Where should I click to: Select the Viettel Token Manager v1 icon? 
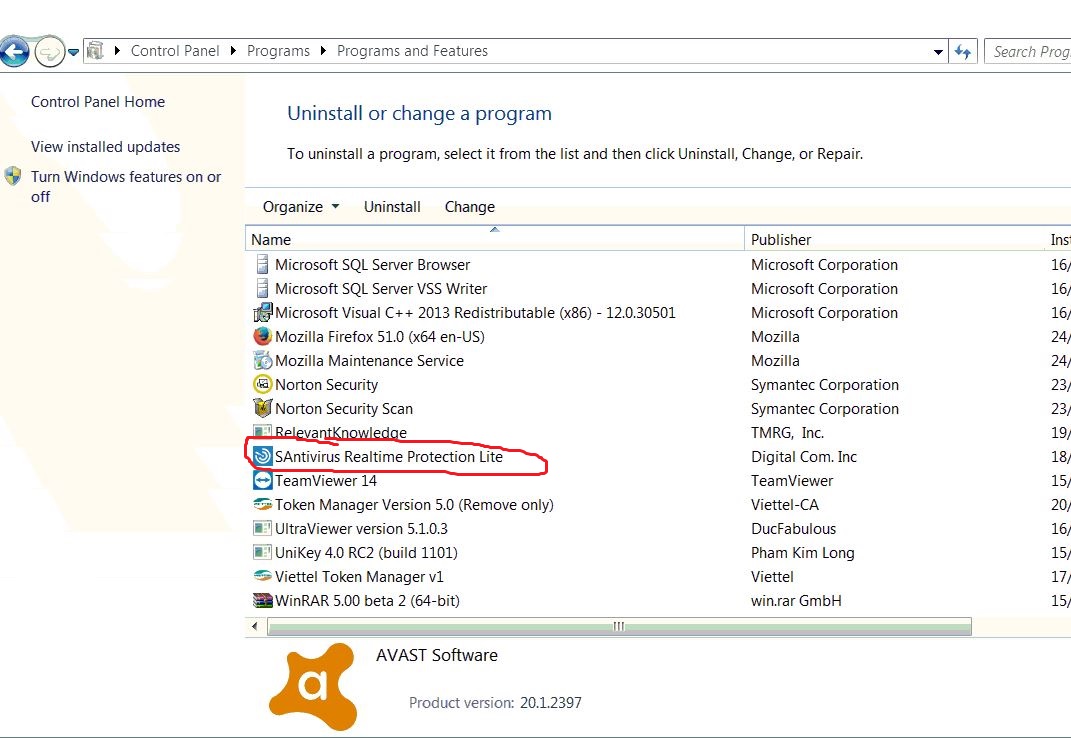tap(262, 576)
